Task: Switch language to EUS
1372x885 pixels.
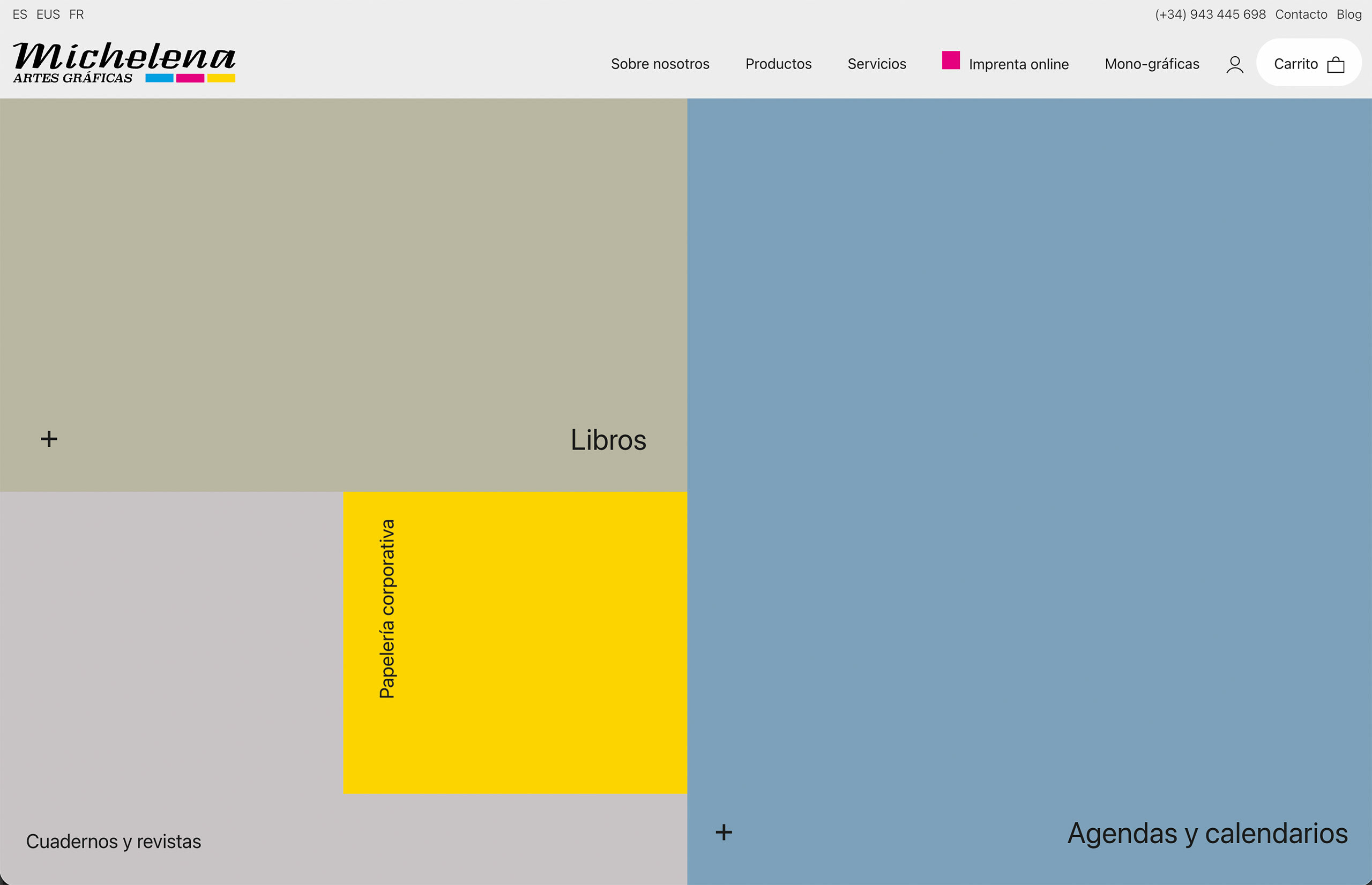Action: pyautogui.click(x=48, y=14)
